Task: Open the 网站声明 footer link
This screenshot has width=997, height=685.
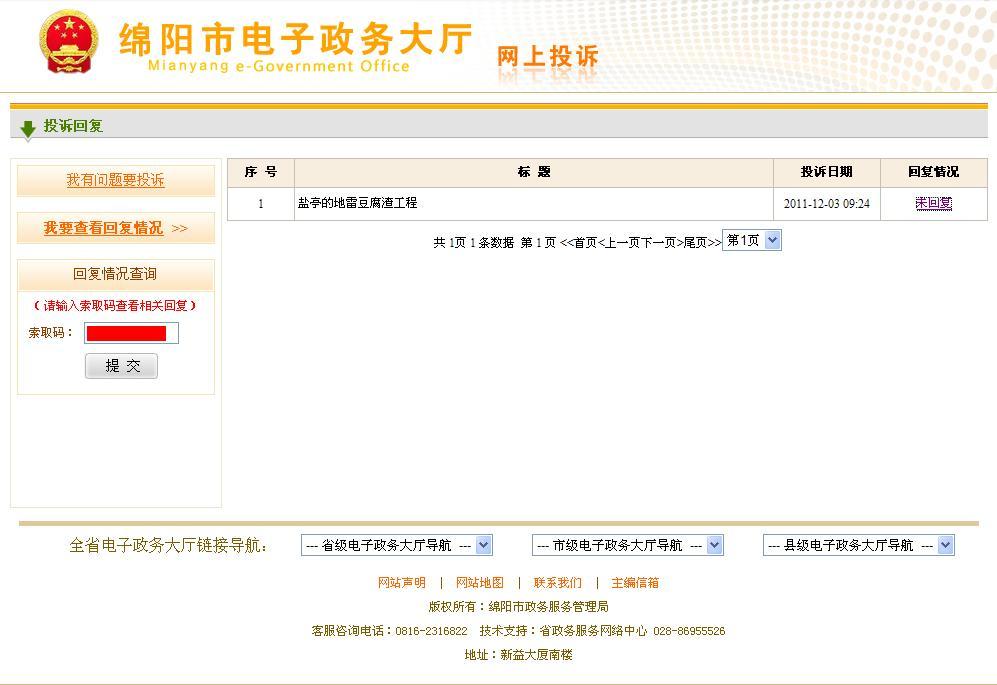Action: 401,583
